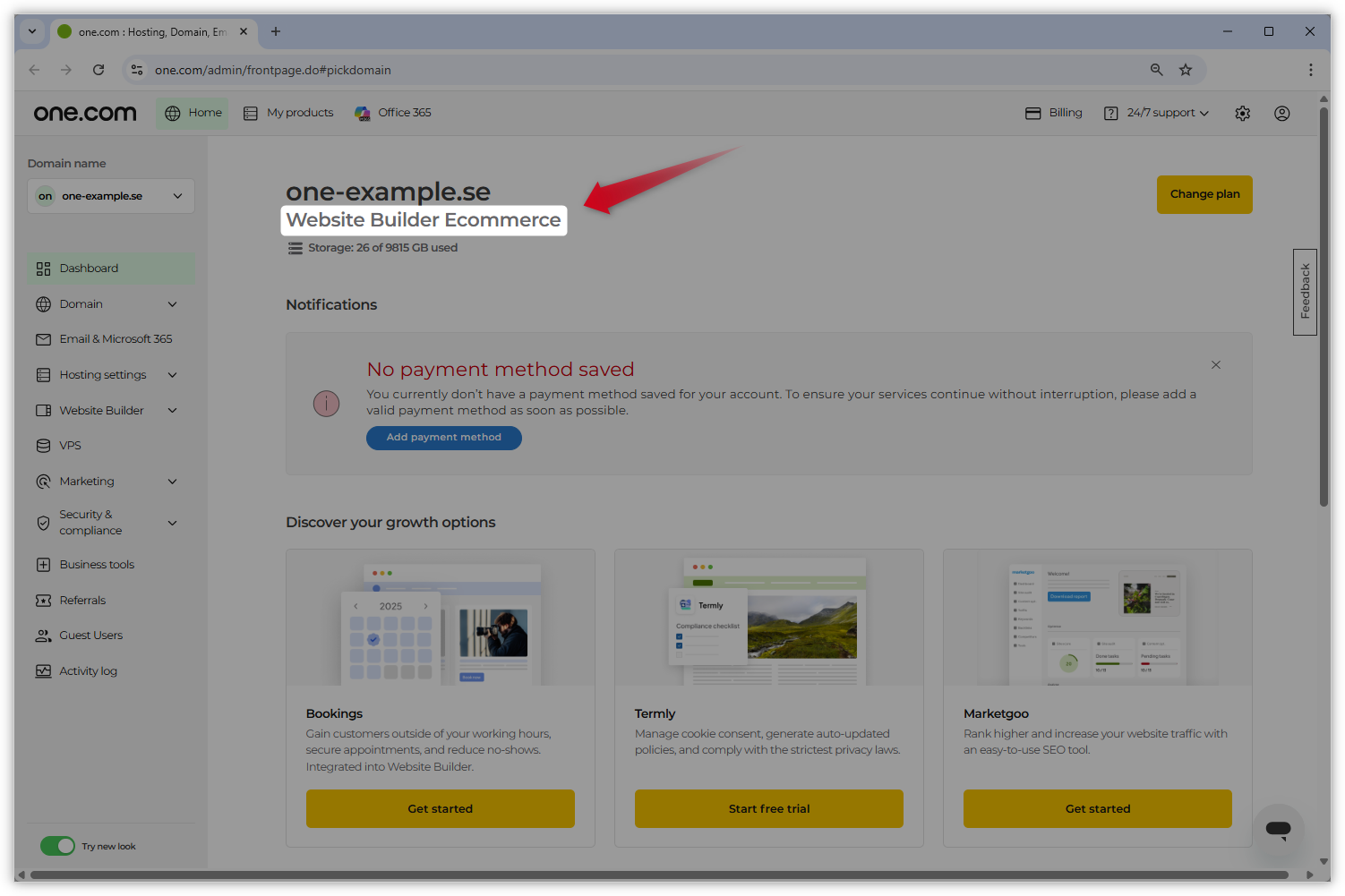The height and width of the screenshot is (896, 1345).
Task: Click the browser address bar URL
Action: [273, 70]
